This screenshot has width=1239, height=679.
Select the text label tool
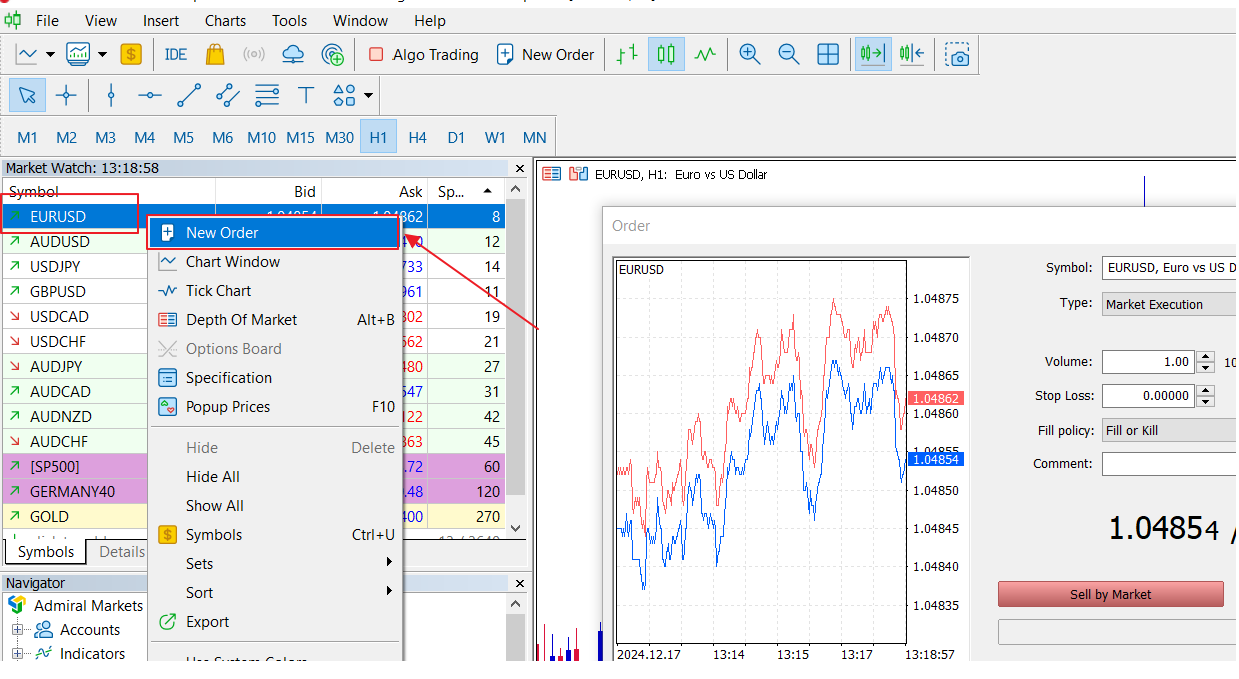pyautogui.click(x=306, y=96)
